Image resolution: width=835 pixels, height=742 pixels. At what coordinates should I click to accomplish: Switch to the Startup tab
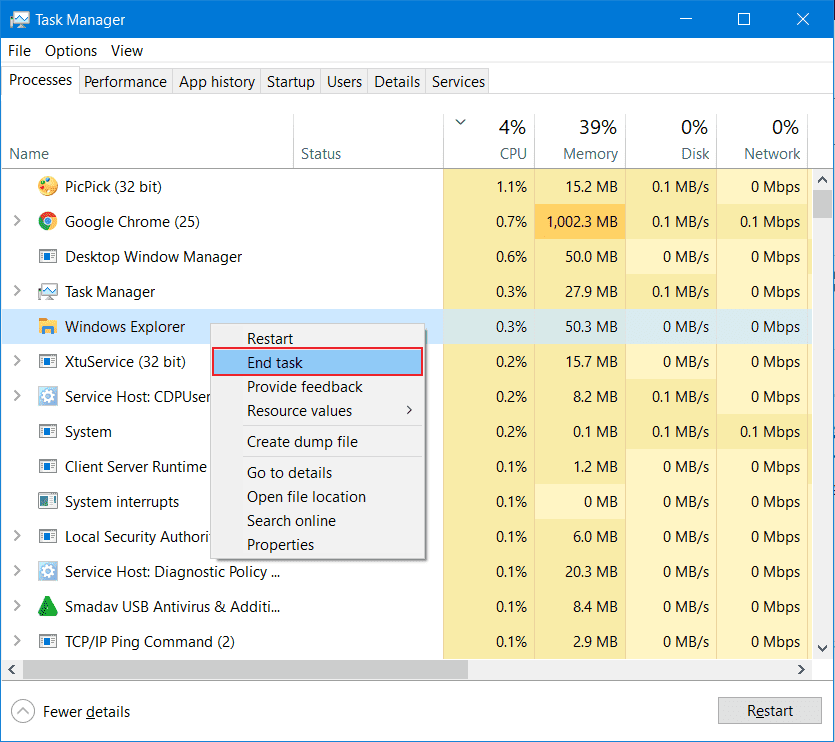pyautogui.click(x=291, y=81)
